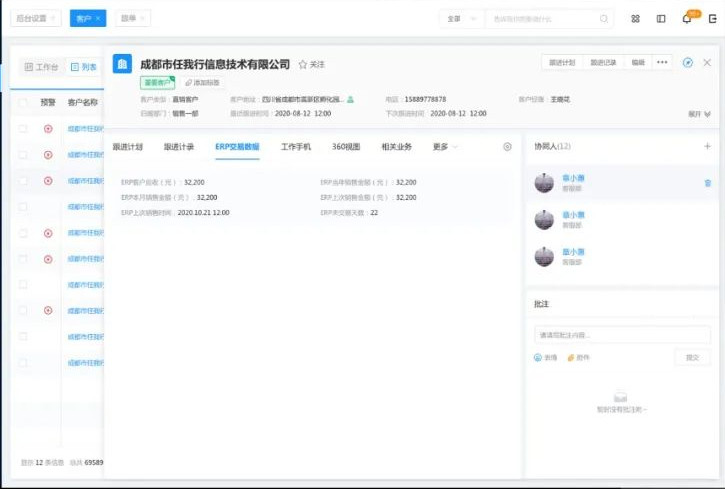
Task: Open the three-dot more actions button
Action: pos(662,62)
